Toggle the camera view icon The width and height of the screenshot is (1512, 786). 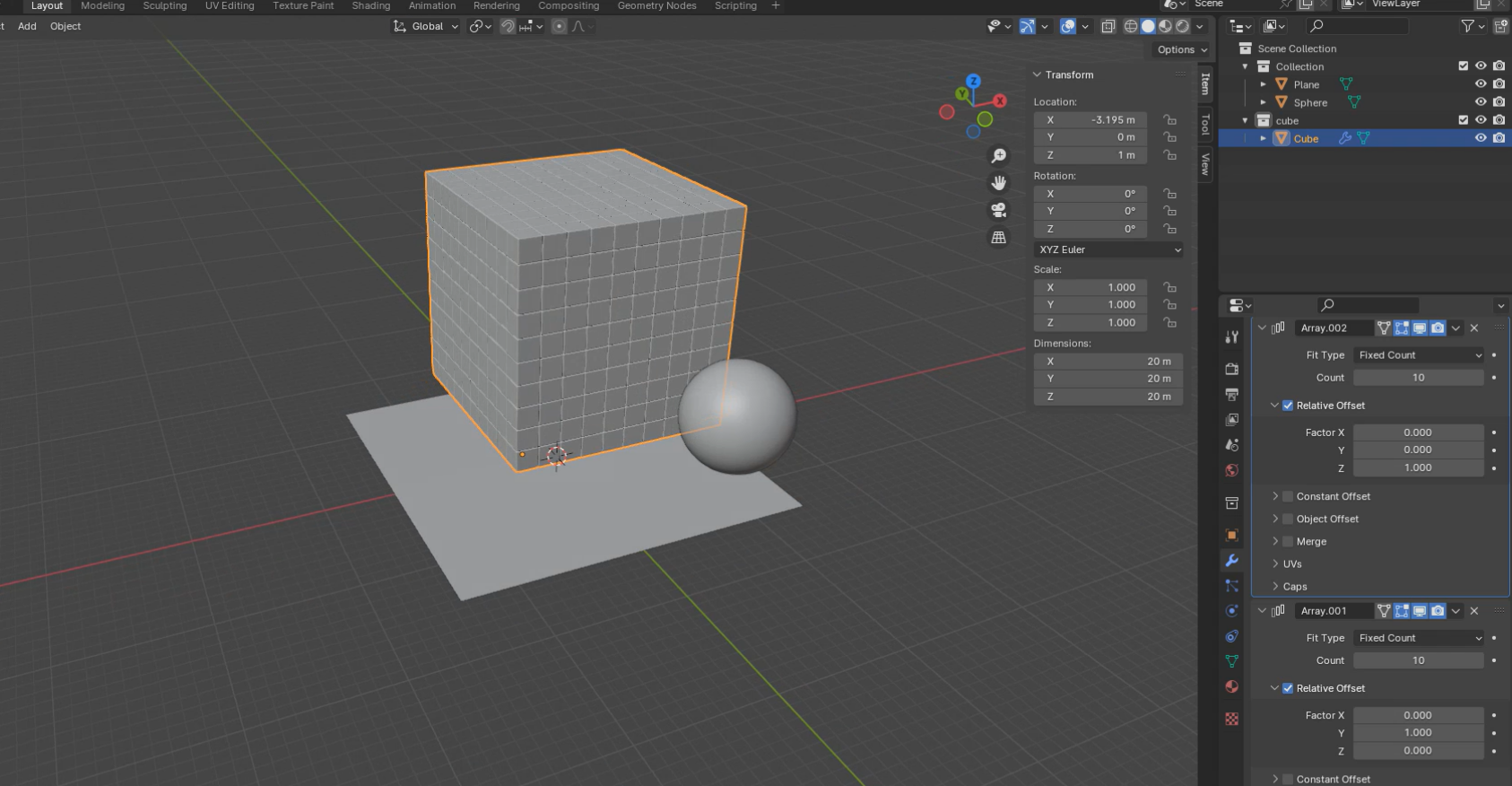point(998,210)
